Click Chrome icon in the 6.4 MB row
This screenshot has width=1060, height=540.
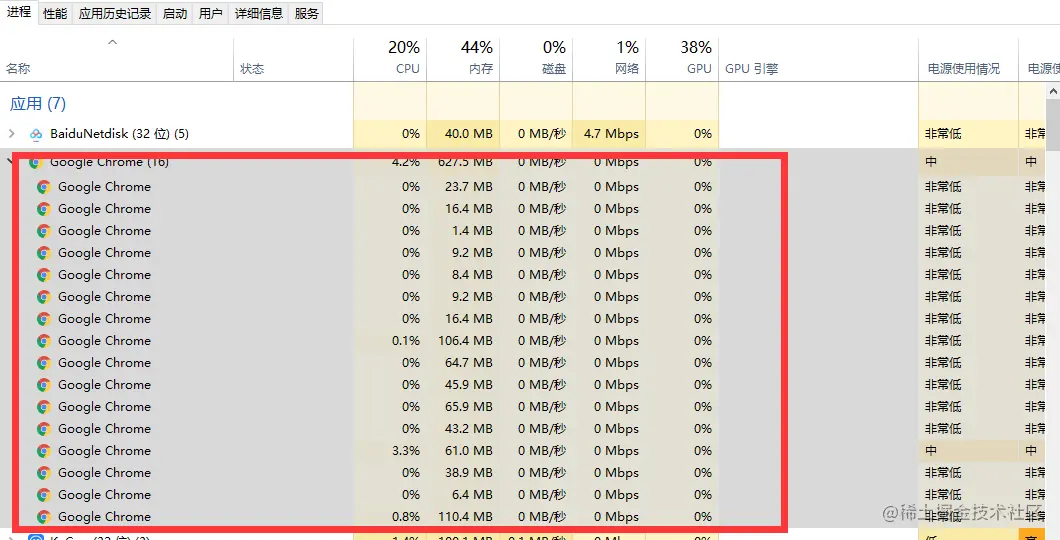[x=44, y=495]
